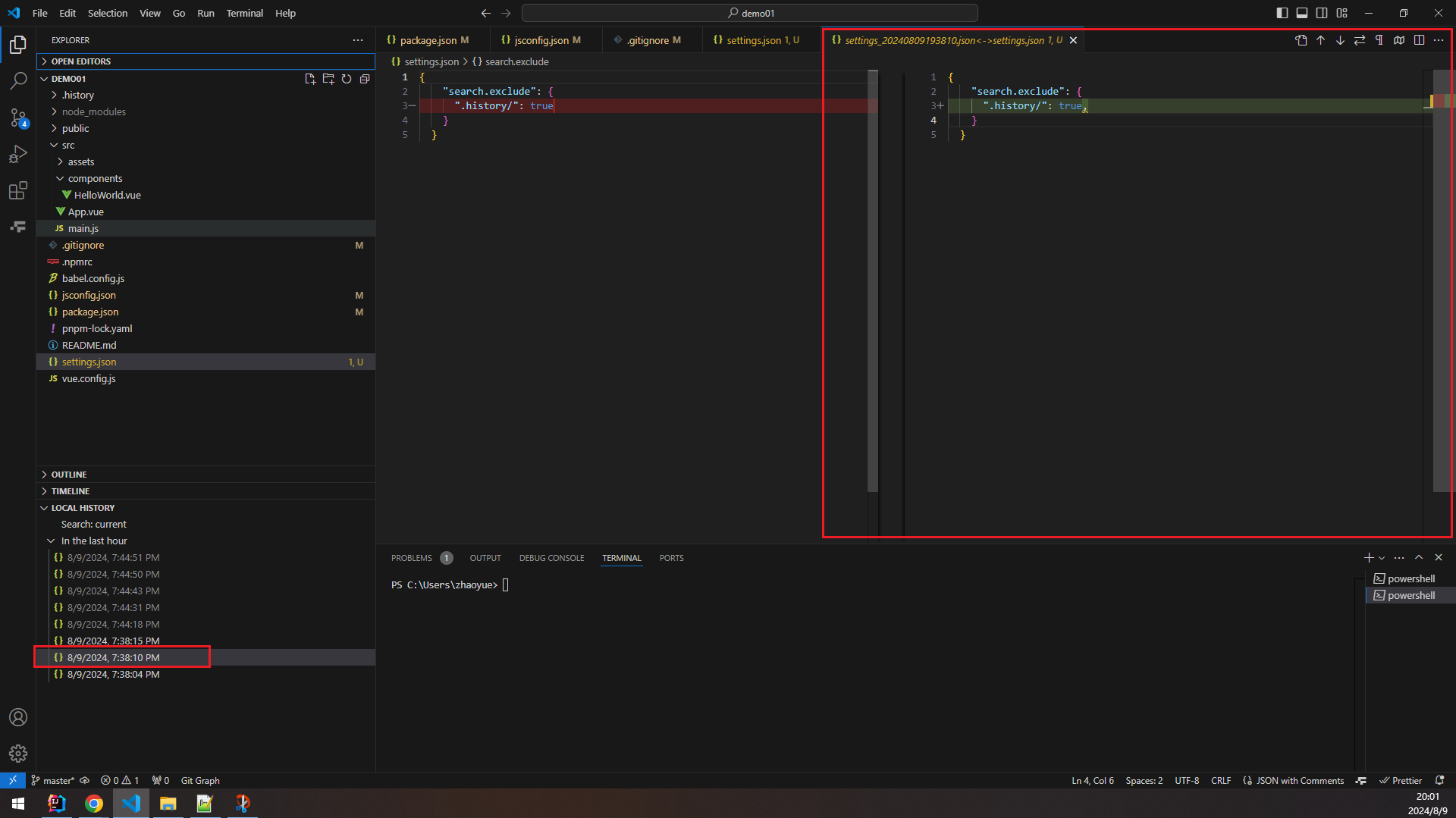Collapse the src folder

click(x=206, y=146)
